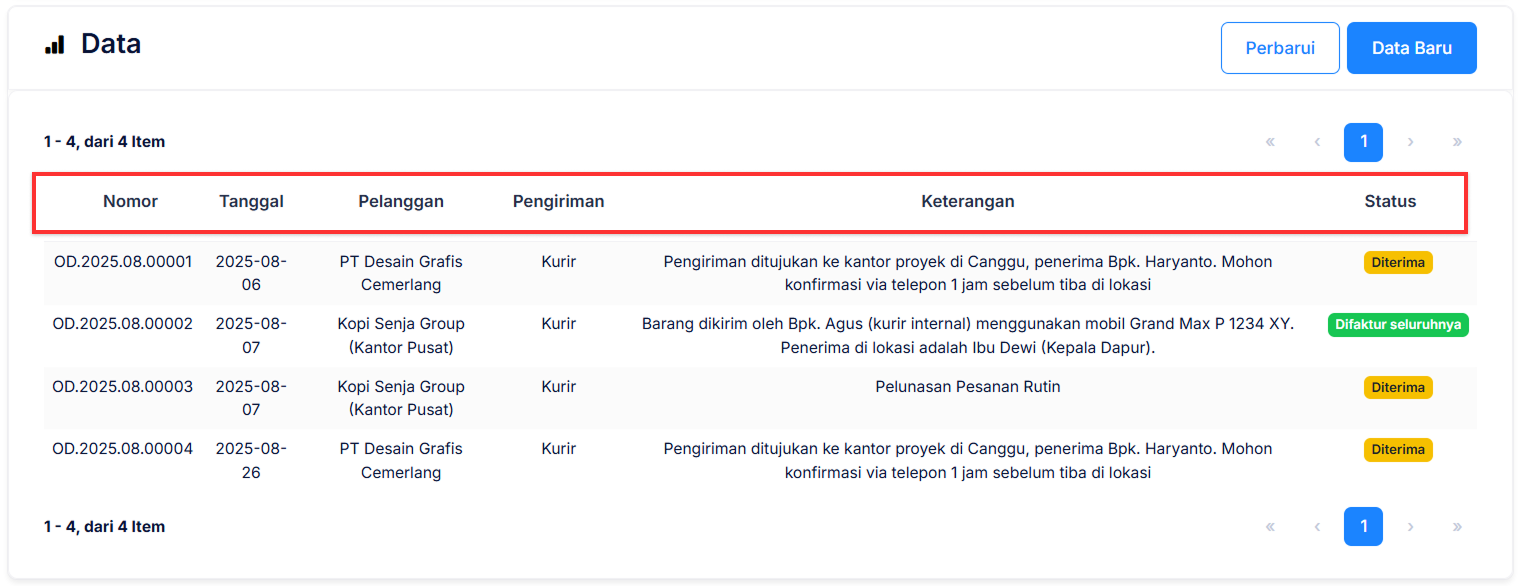The image size is (1519, 586).
Task: Click the first-page double-arrow in top pagination
Action: 1270,142
